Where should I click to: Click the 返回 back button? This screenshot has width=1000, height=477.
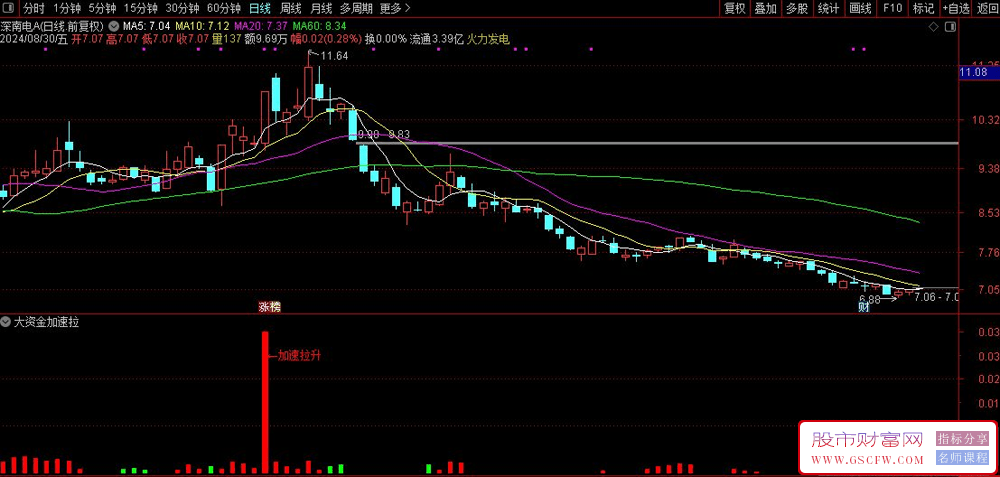(987, 8)
